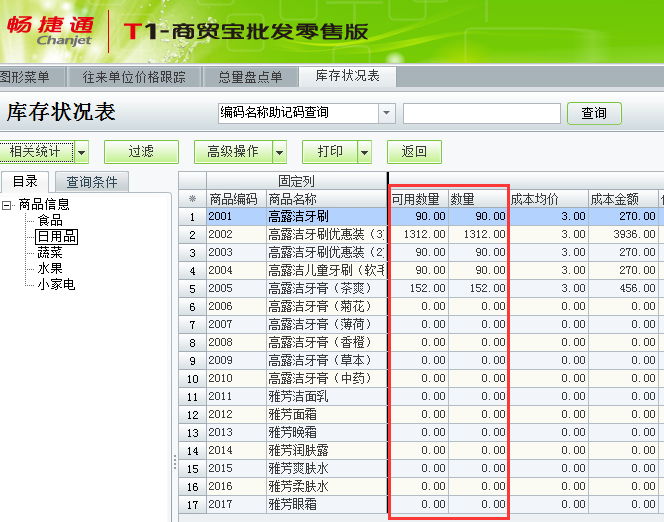The height and width of the screenshot is (522, 664).
Task: Click the 查询 button
Action: [594, 113]
